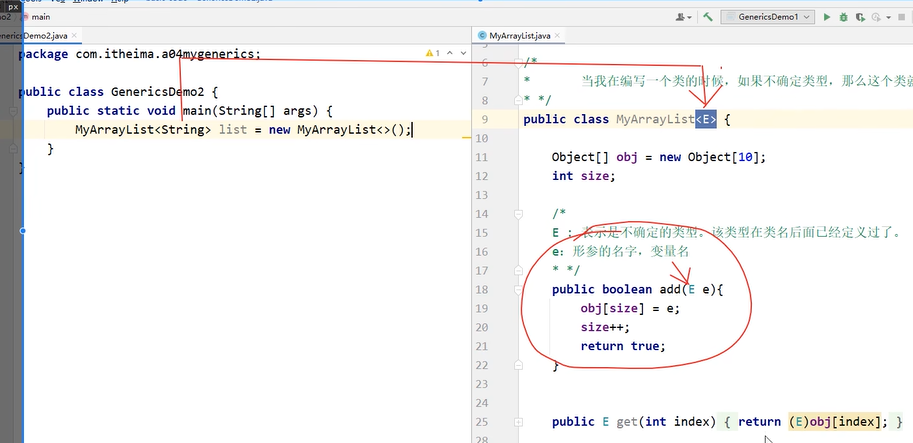Click MyArrayList<String> type in left editor
This screenshot has width=913, height=443.
point(143,129)
